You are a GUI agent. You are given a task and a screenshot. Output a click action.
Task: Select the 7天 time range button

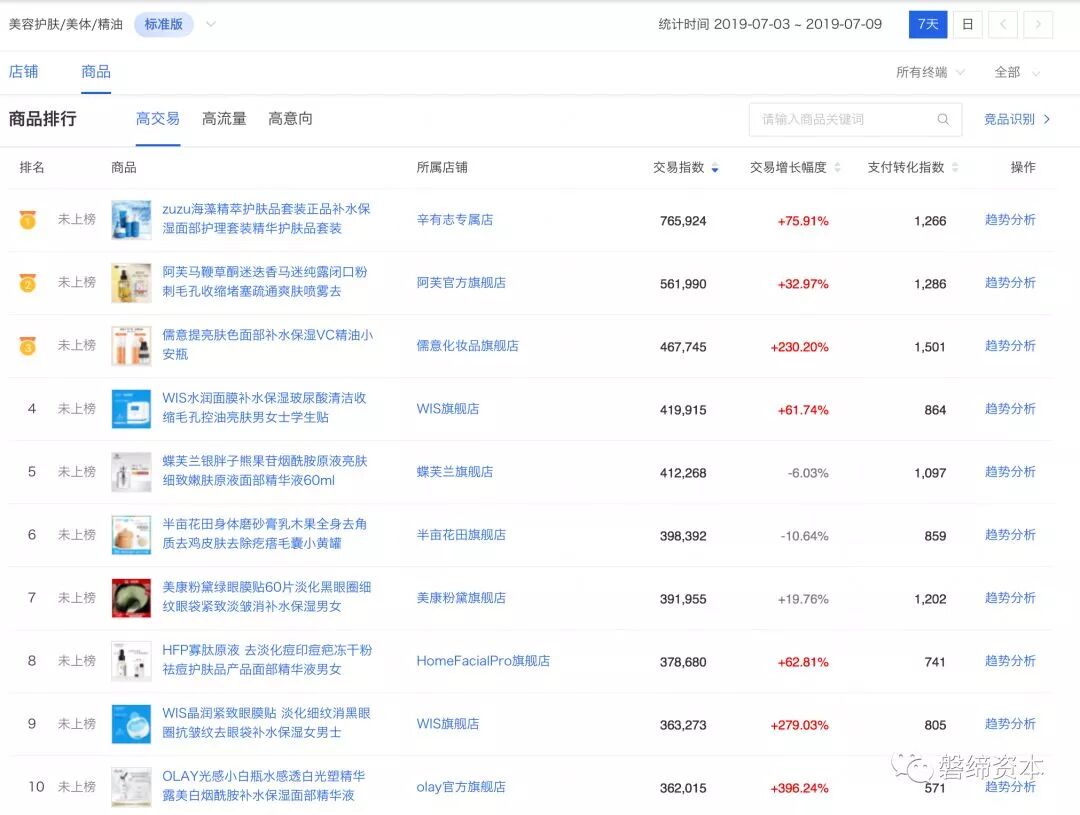click(928, 25)
